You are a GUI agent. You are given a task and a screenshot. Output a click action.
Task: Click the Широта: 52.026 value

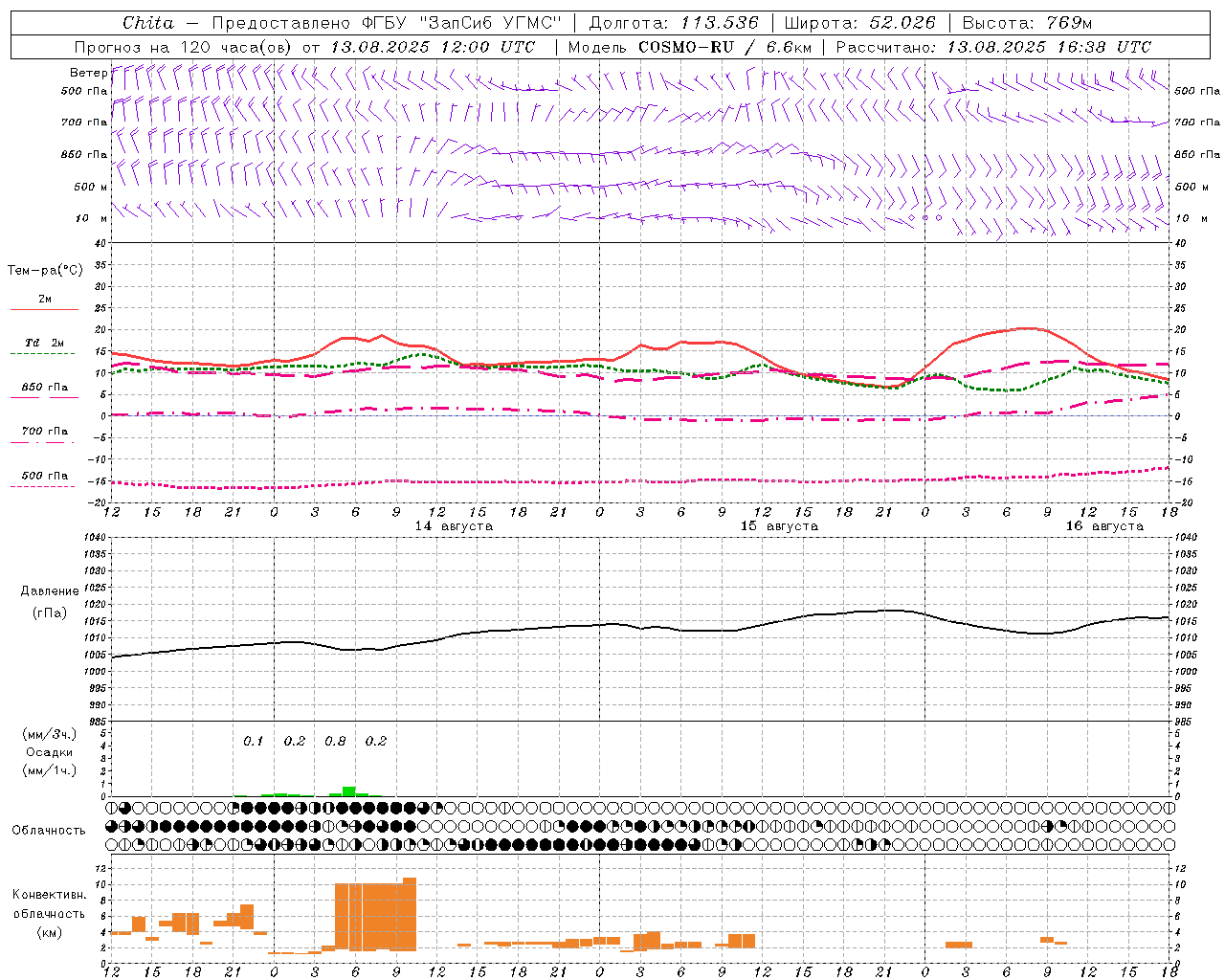pos(859,23)
